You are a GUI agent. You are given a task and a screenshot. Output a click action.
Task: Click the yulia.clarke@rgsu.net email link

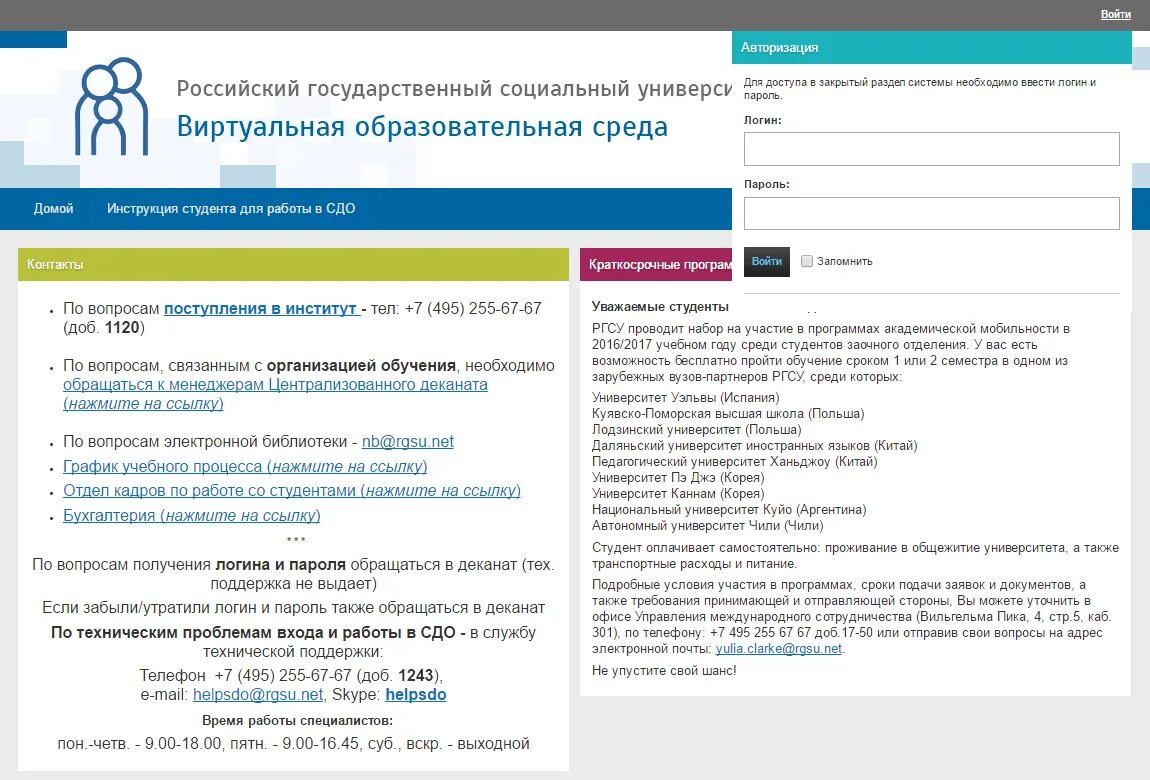click(779, 649)
